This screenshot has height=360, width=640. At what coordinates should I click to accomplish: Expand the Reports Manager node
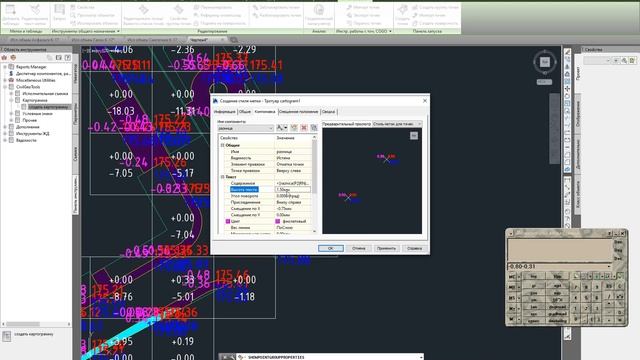5,67
